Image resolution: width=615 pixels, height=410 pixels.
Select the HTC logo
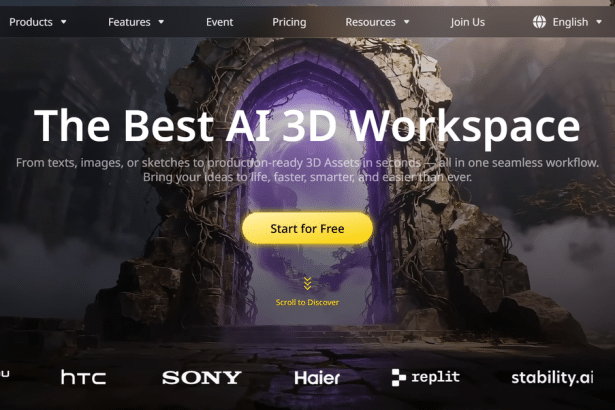tap(83, 377)
